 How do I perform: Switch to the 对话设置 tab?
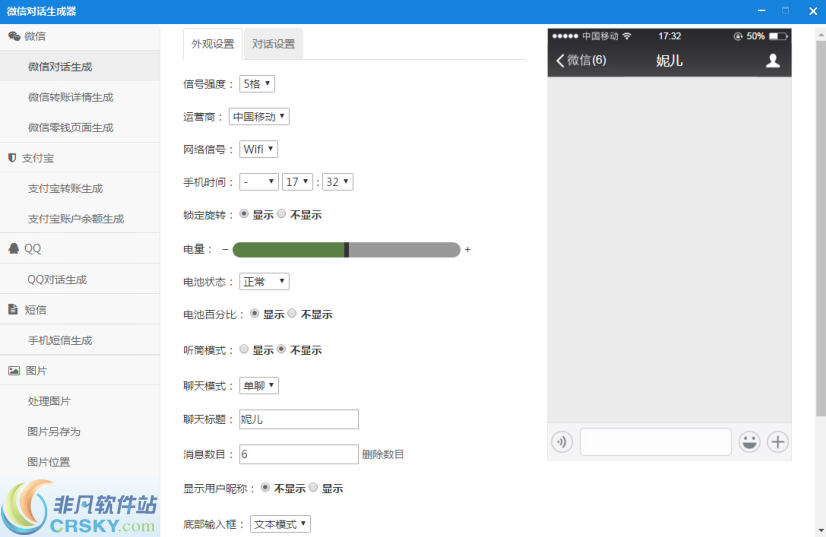tap(273, 44)
